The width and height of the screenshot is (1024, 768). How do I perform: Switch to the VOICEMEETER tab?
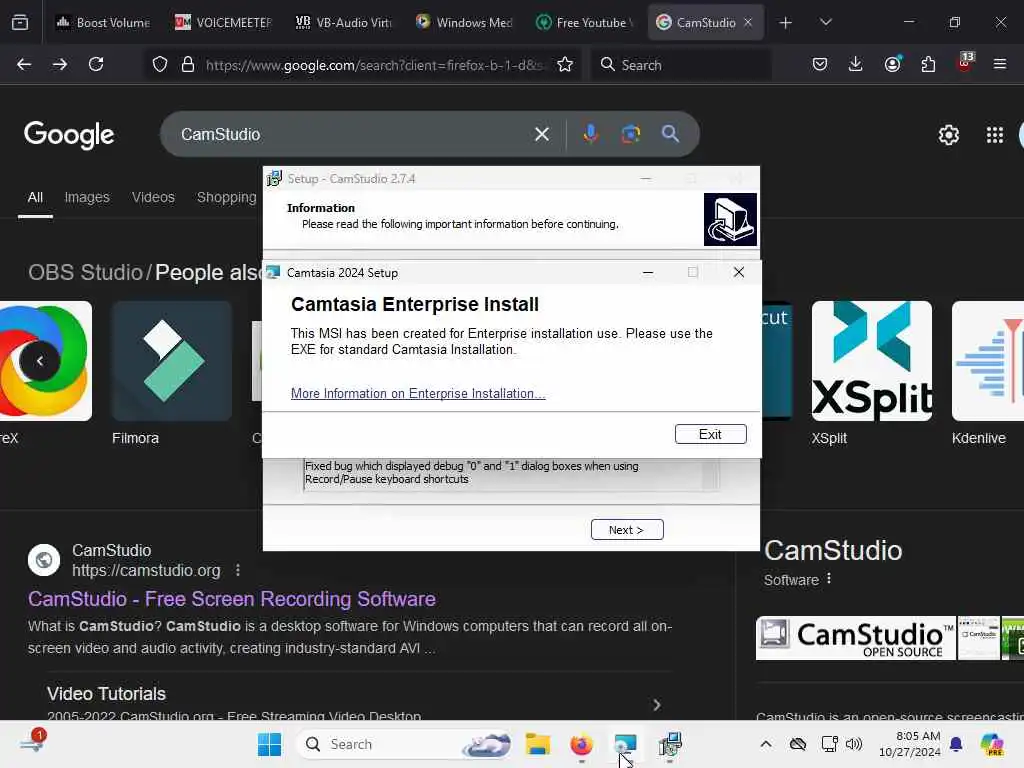pyautogui.click(x=223, y=22)
